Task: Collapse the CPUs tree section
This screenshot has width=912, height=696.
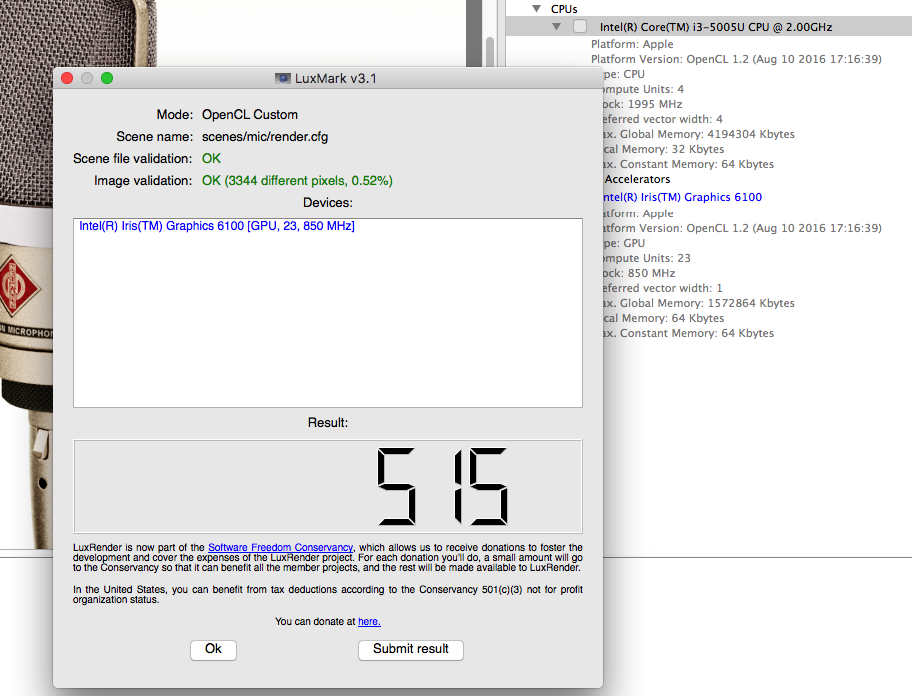Action: (537, 9)
